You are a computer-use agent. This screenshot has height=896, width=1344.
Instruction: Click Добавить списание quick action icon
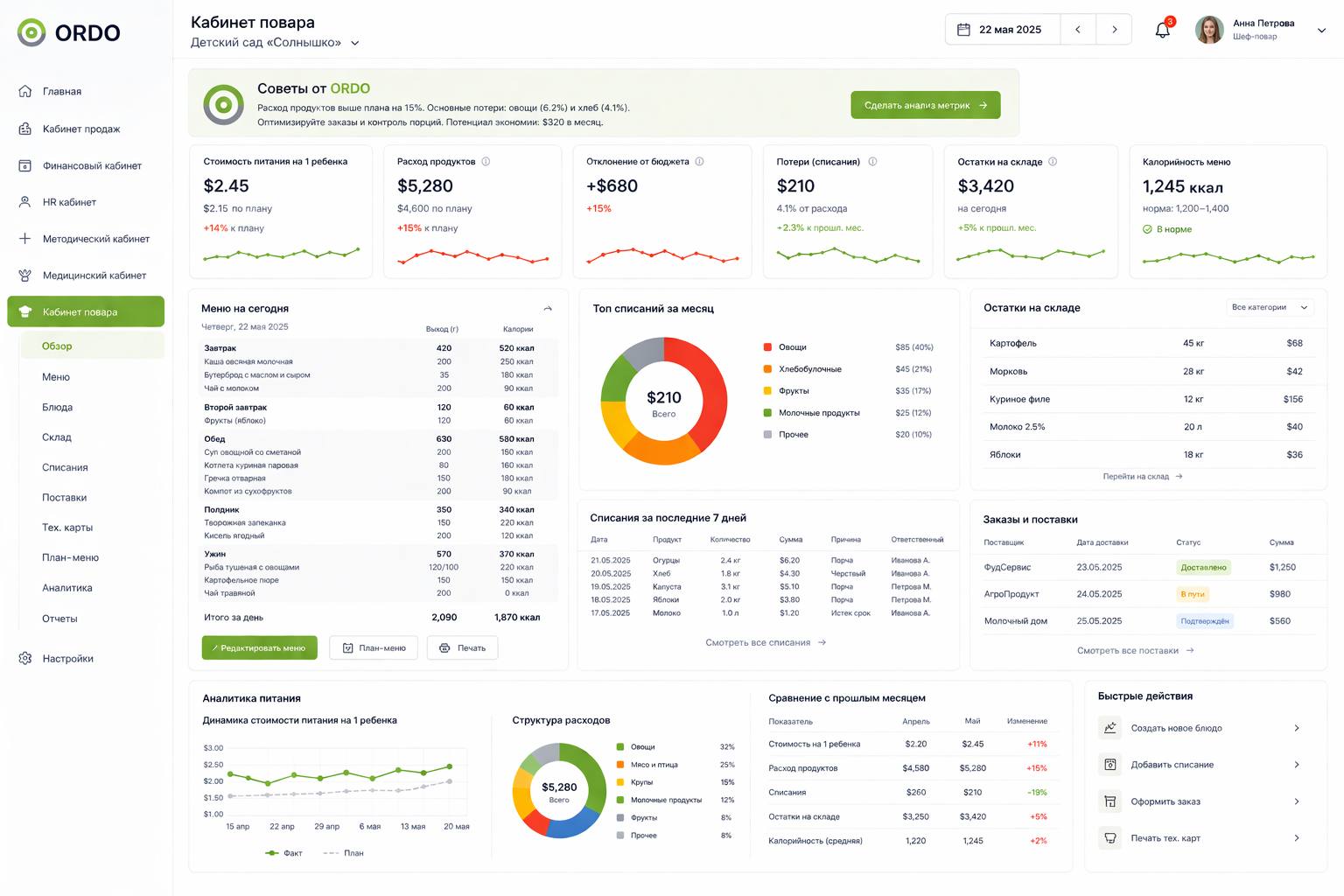tap(1110, 765)
